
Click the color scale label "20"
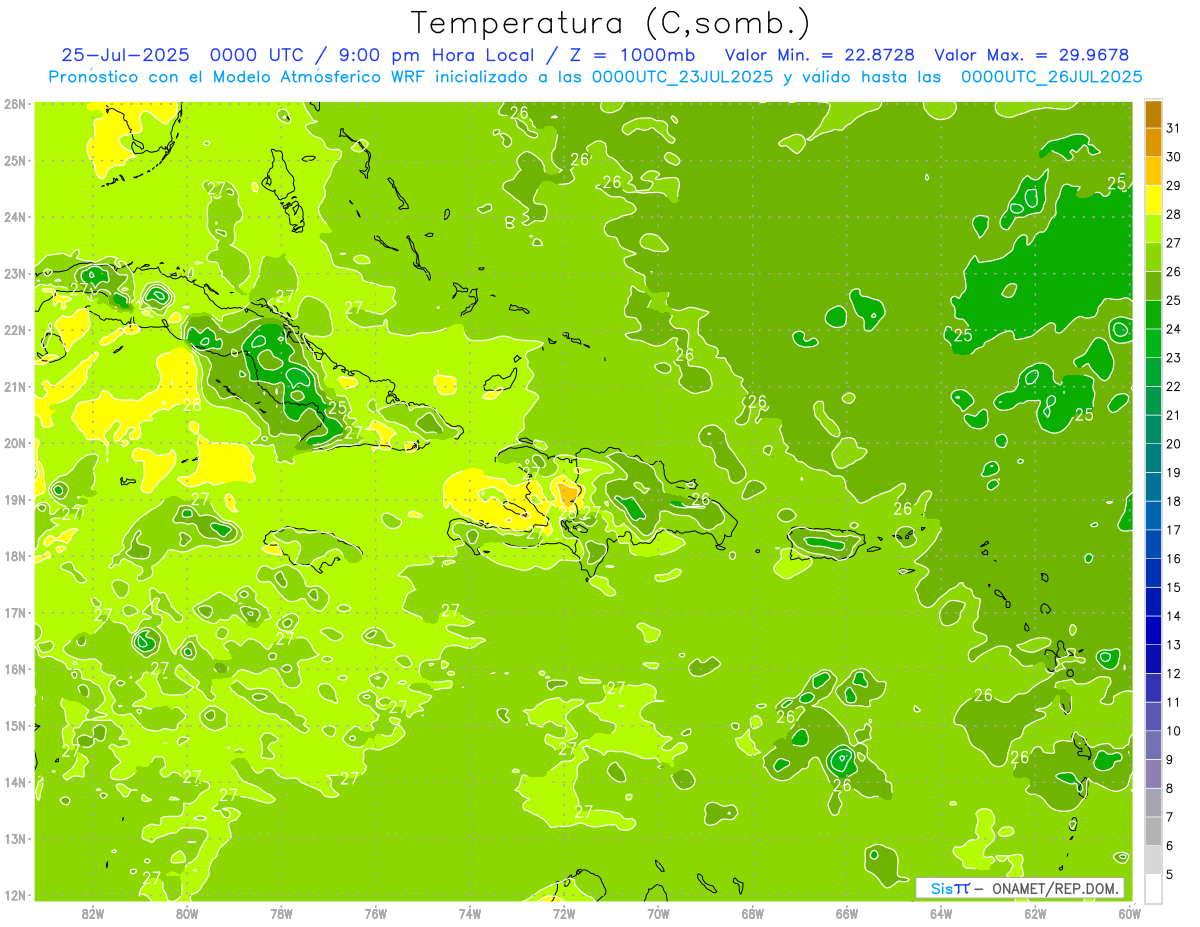click(x=1174, y=444)
